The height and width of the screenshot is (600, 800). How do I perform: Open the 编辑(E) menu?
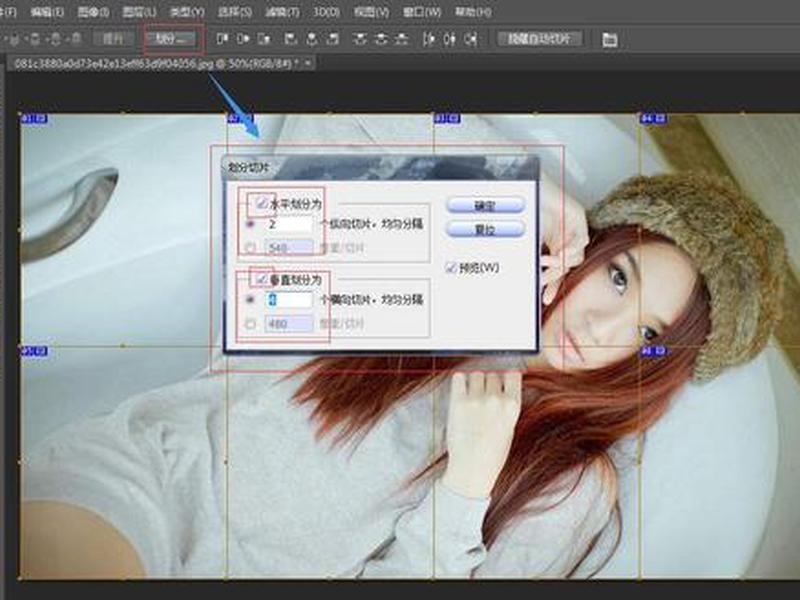tap(47, 12)
